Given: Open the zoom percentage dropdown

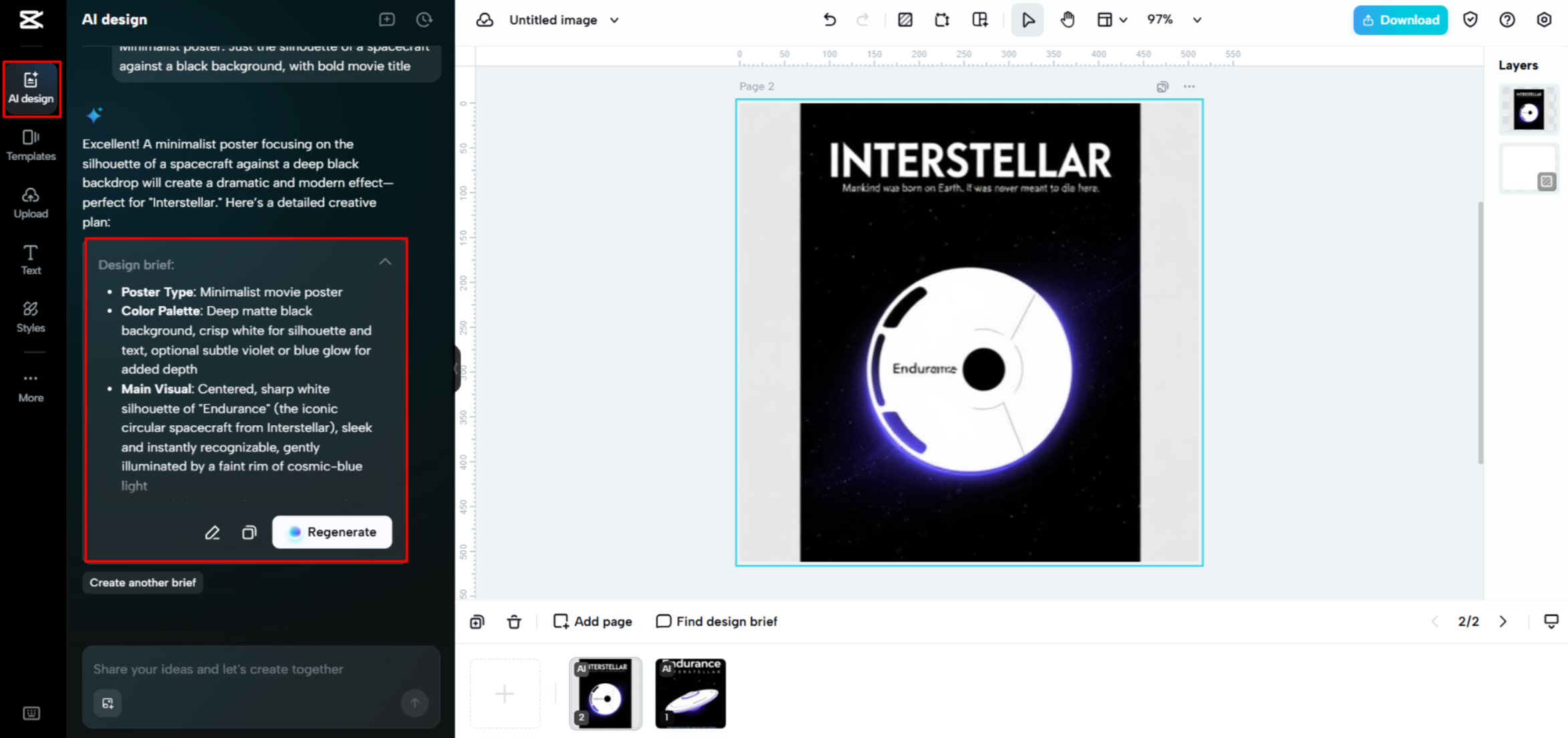Looking at the screenshot, I should click(x=1196, y=19).
